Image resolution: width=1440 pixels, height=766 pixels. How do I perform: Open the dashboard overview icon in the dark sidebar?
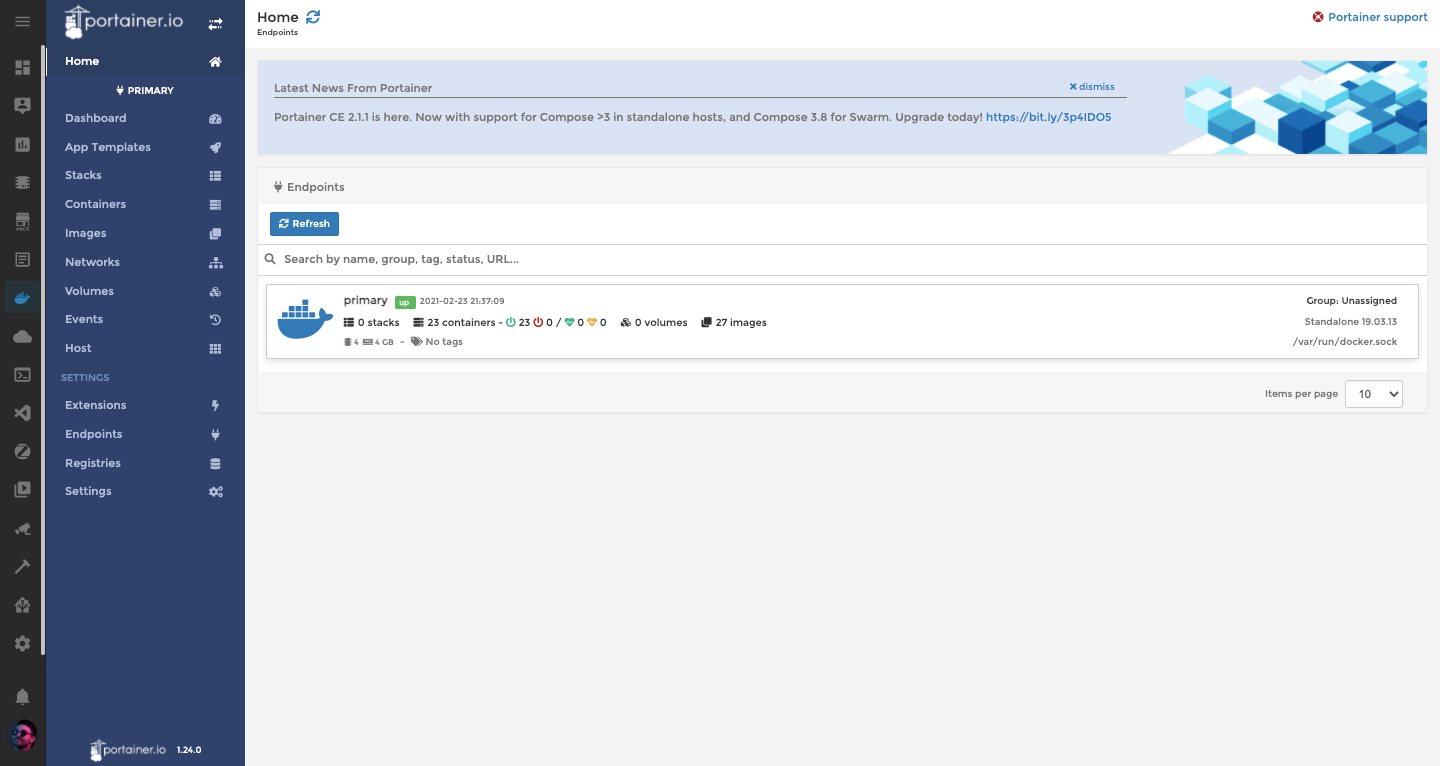[22, 68]
